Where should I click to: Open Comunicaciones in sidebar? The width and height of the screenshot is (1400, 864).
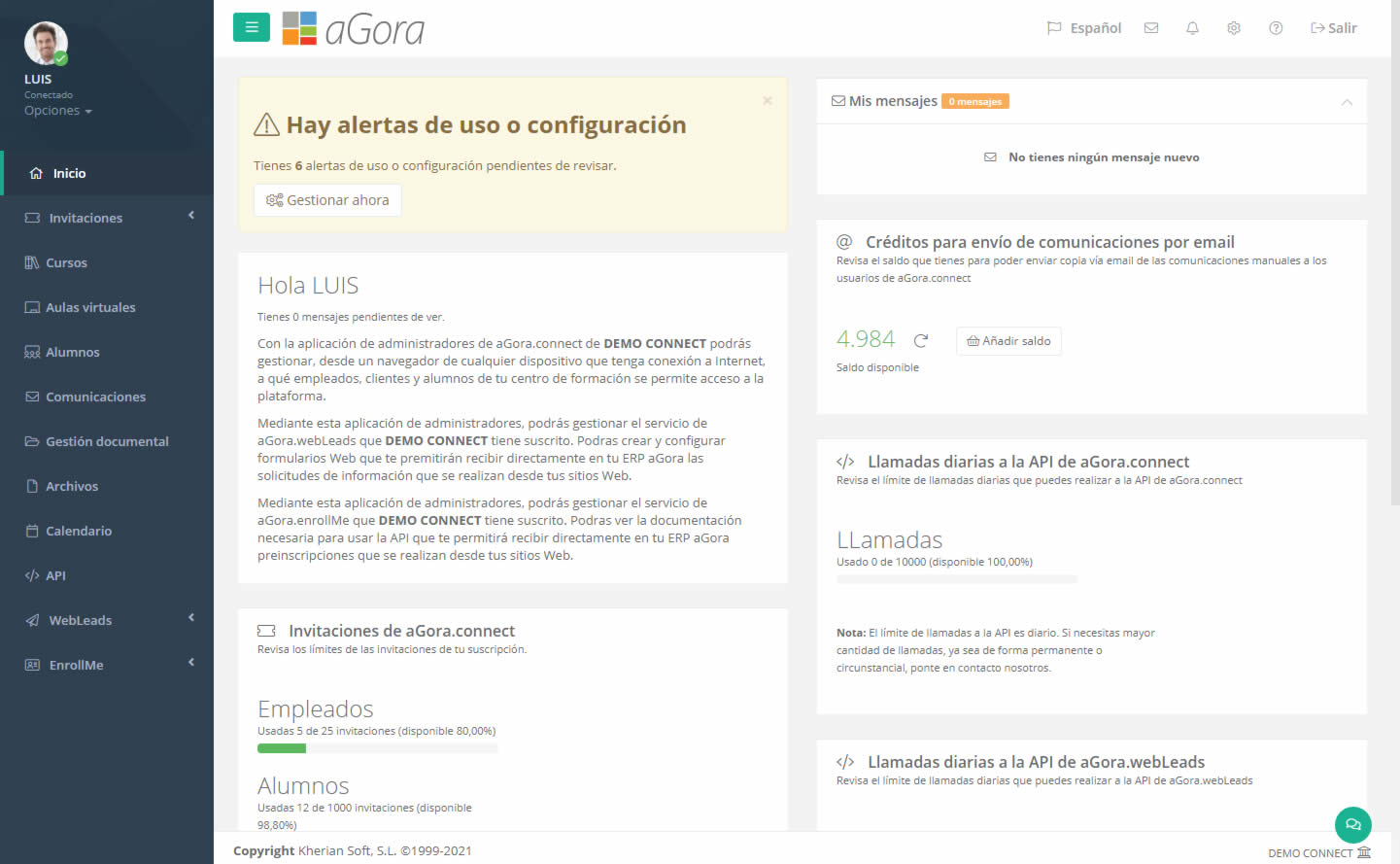(x=107, y=397)
